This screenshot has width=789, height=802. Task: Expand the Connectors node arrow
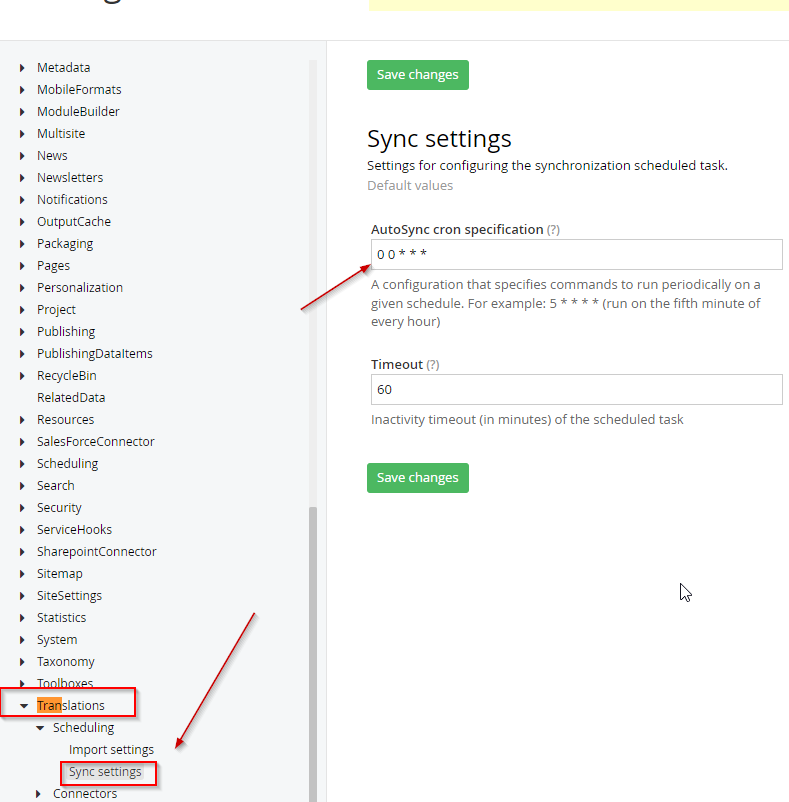38,793
